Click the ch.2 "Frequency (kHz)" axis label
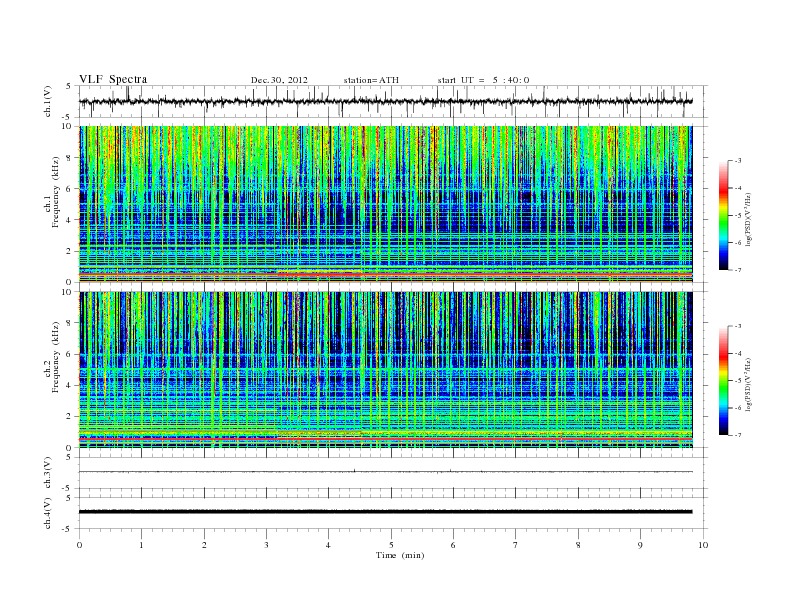The height and width of the screenshot is (612, 792). pyautogui.click(x=56, y=358)
